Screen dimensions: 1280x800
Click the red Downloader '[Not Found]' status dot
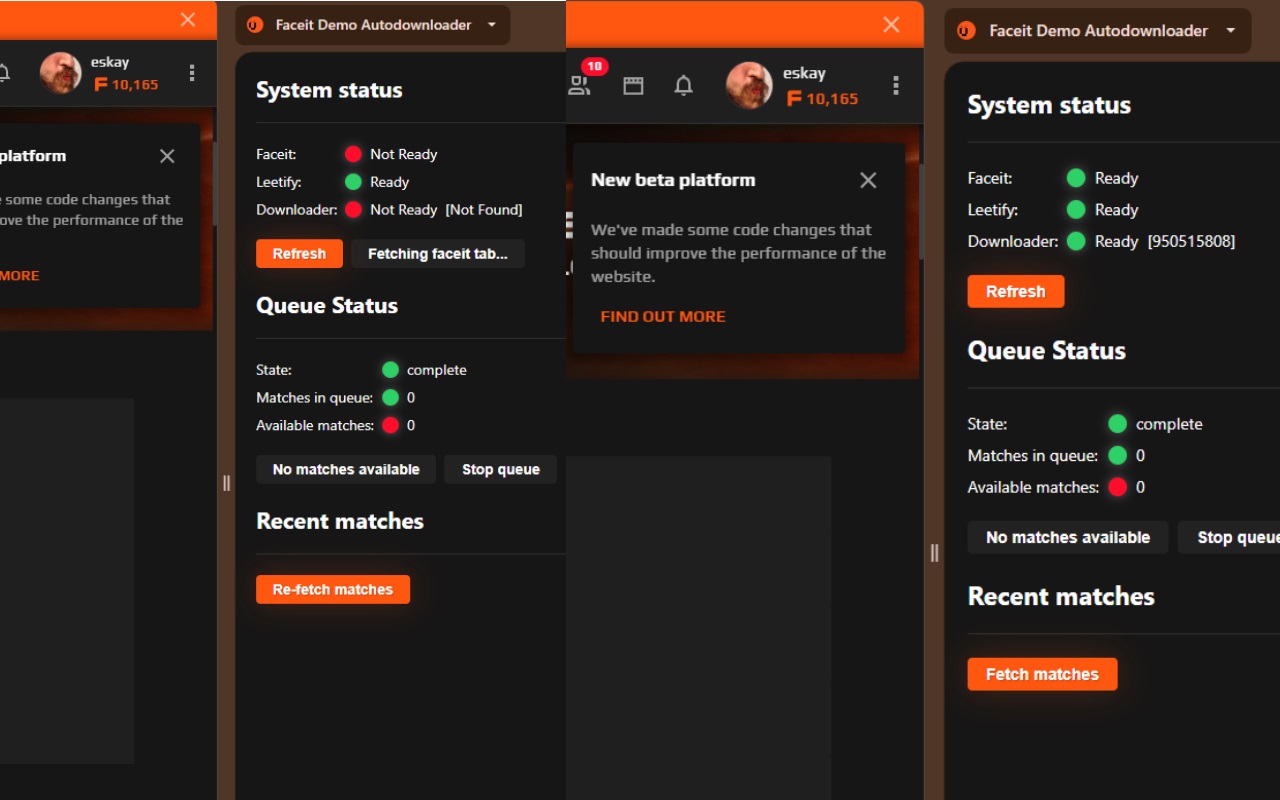click(353, 210)
